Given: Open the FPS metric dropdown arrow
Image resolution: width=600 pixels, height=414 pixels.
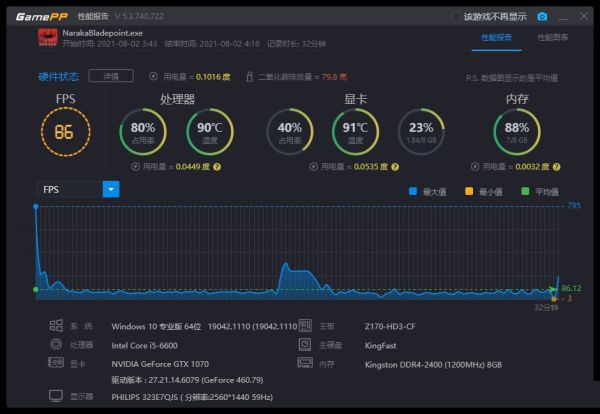Looking at the screenshot, I should [x=111, y=189].
